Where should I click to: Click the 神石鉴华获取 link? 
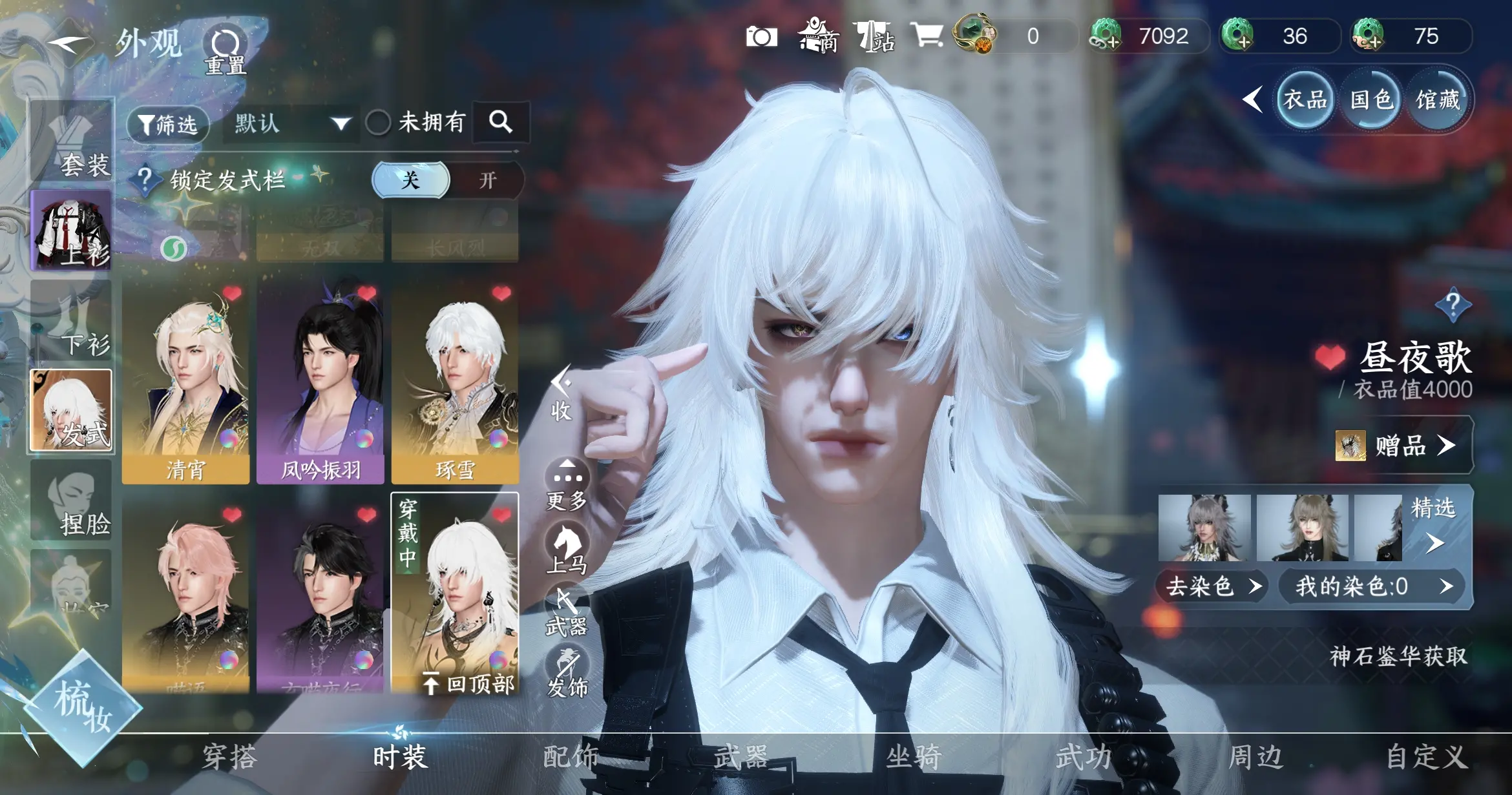pos(1398,656)
